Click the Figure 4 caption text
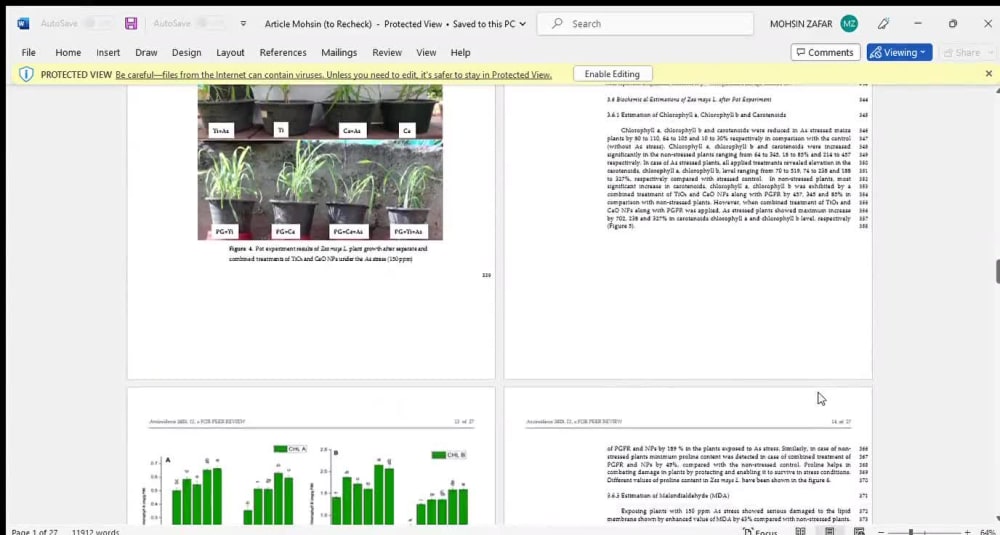The height and width of the screenshot is (535, 1000). [x=328, y=254]
